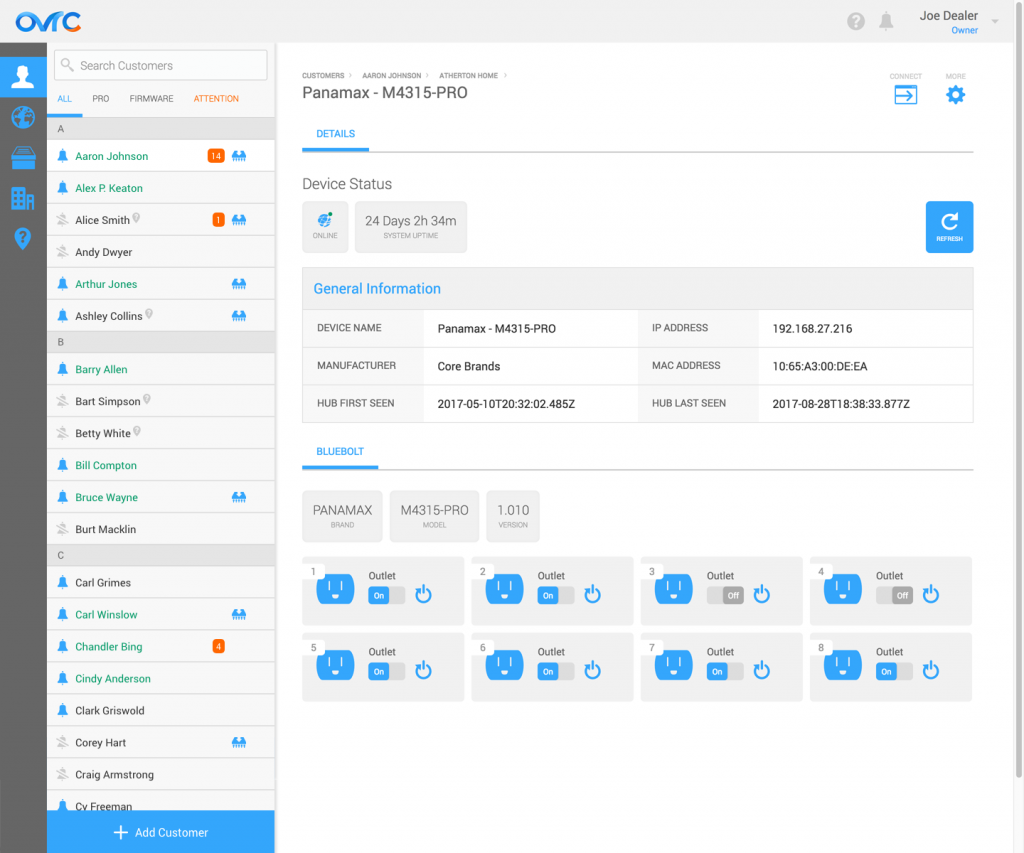
Task: Click the Search Customers field
Action: pos(161,65)
